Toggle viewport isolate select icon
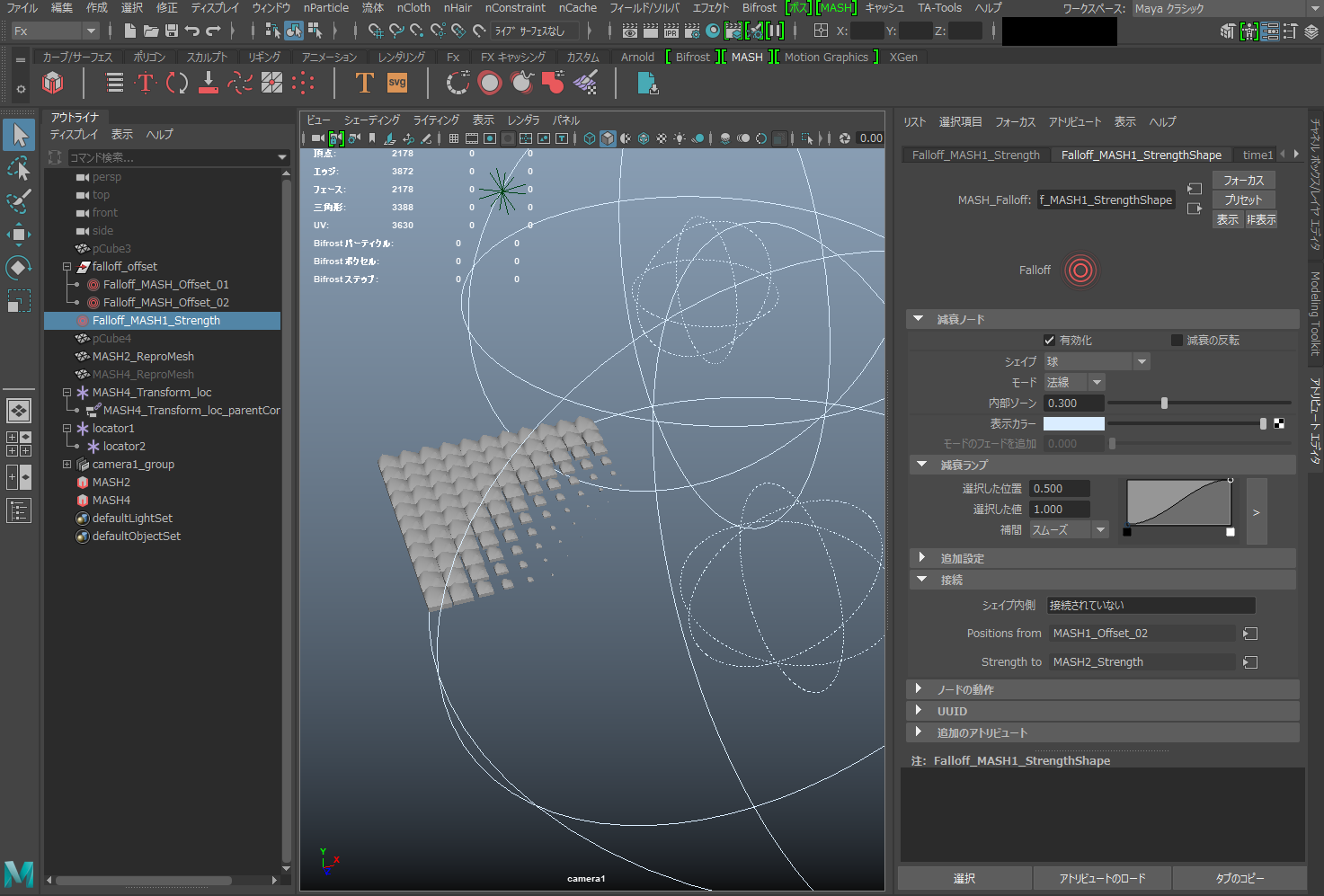The height and width of the screenshot is (896, 1324). (x=807, y=138)
